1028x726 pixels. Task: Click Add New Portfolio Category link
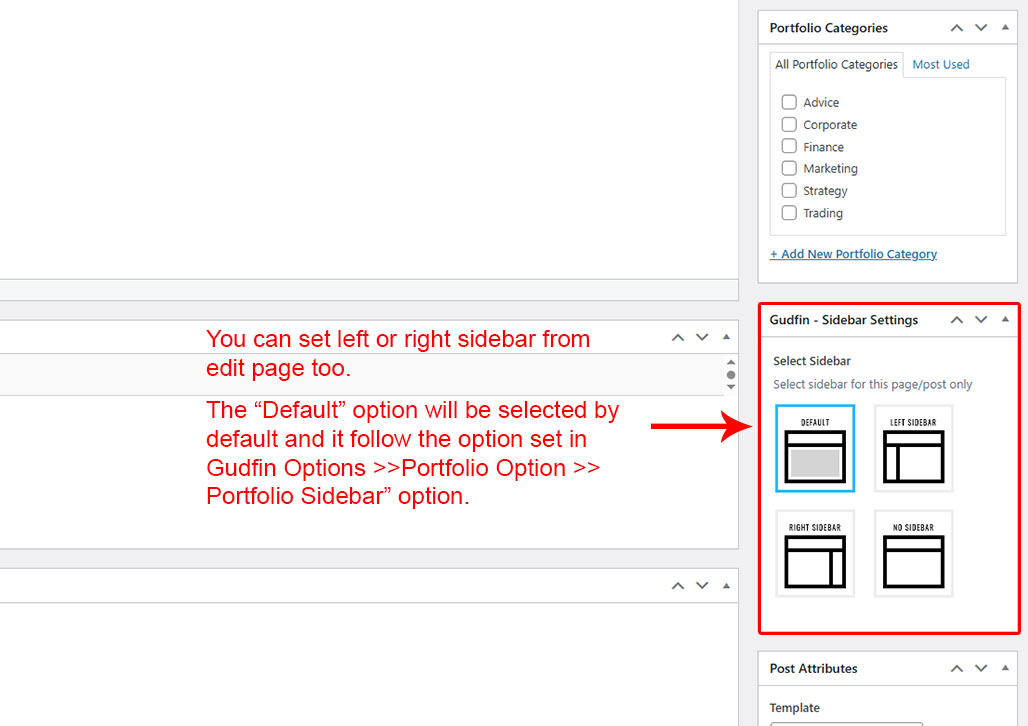[853, 254]
